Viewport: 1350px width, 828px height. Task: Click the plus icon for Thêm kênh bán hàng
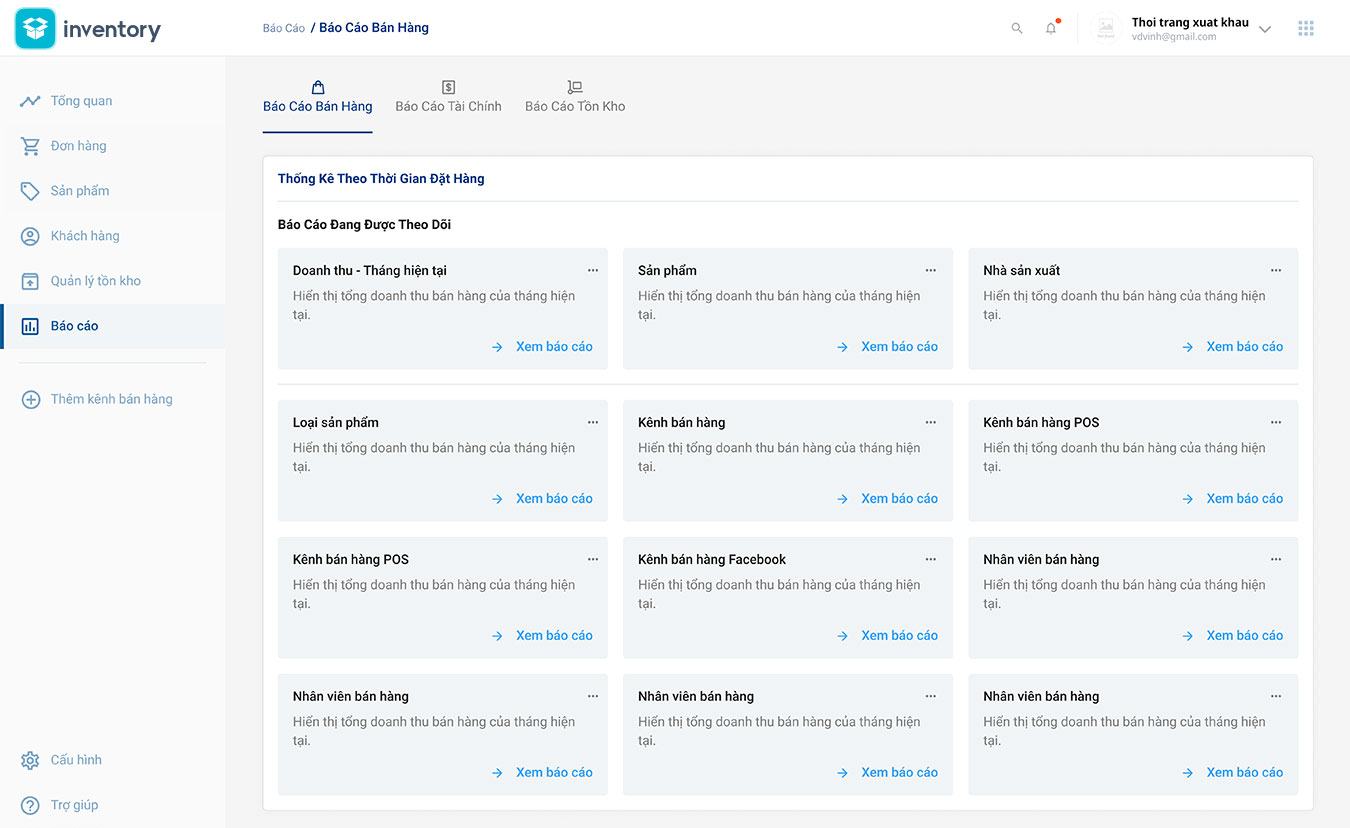[x=31, y=399]
